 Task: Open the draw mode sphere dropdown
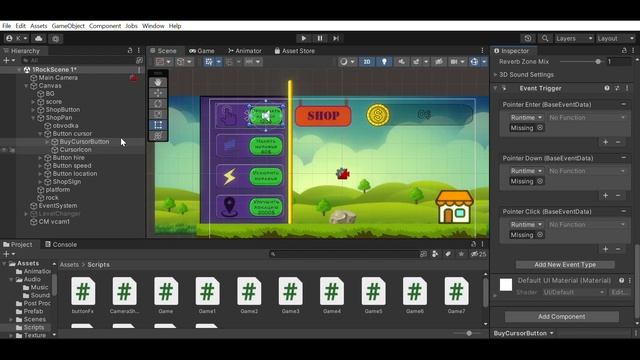(347, 62)
